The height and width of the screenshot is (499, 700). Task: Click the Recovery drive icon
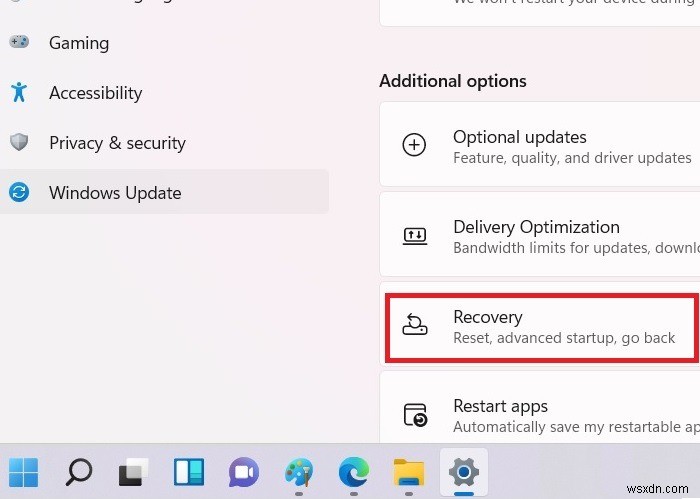pos(415,324)
